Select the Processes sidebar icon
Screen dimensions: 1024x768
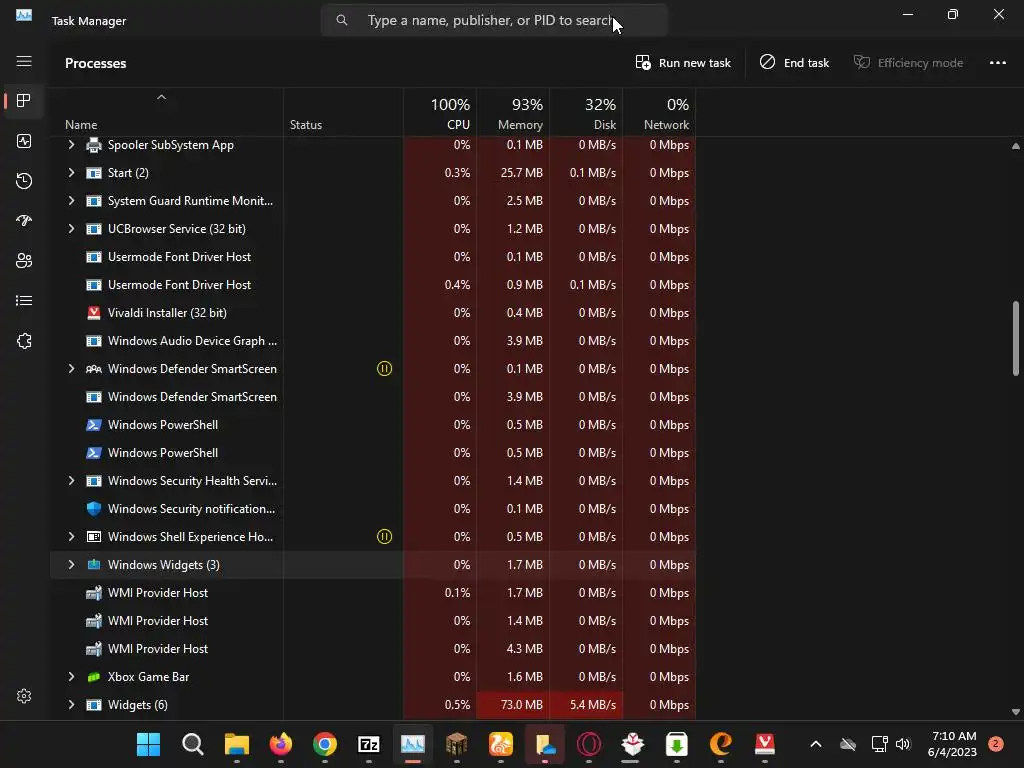24,101
